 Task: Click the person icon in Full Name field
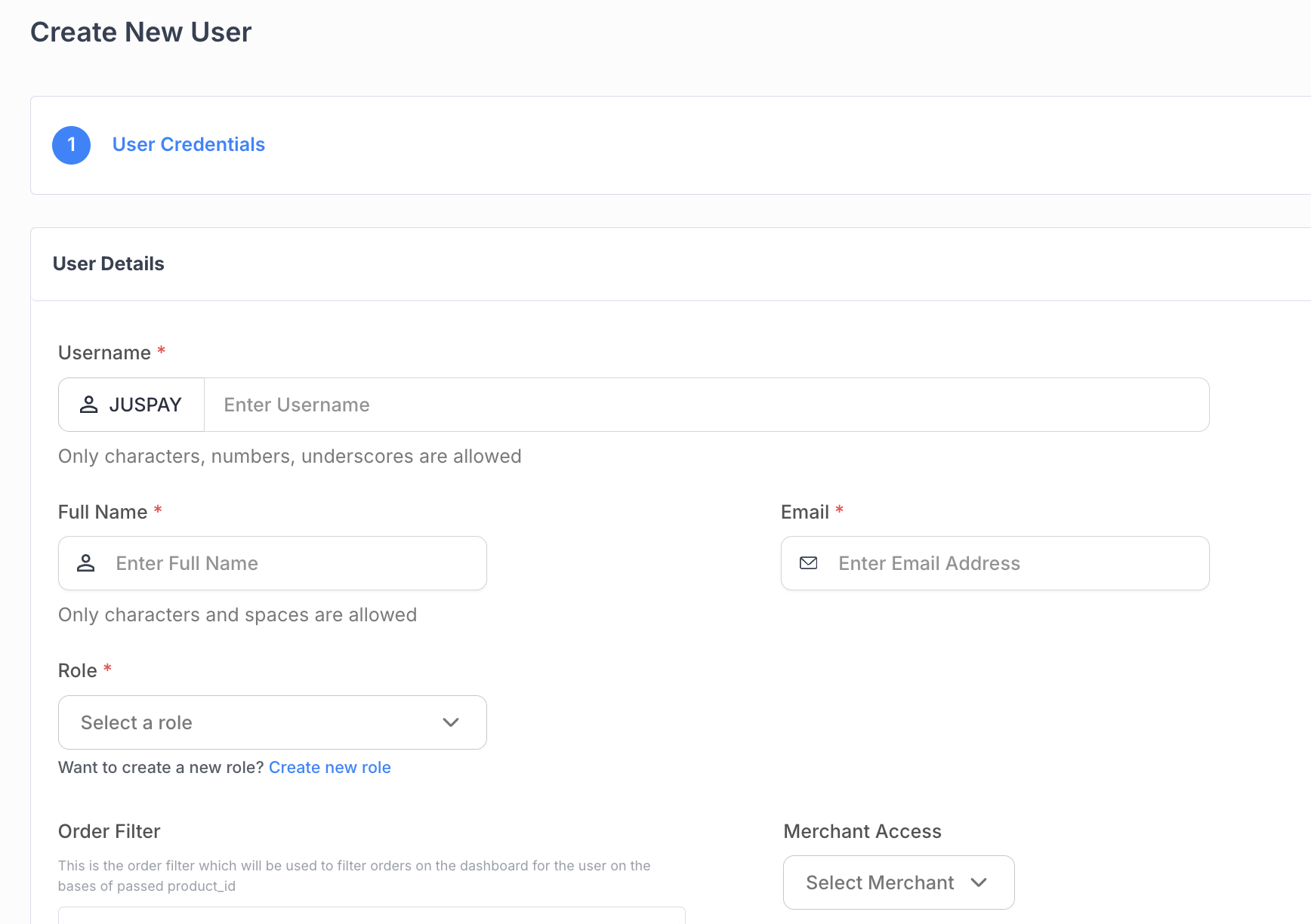(86, 563)
